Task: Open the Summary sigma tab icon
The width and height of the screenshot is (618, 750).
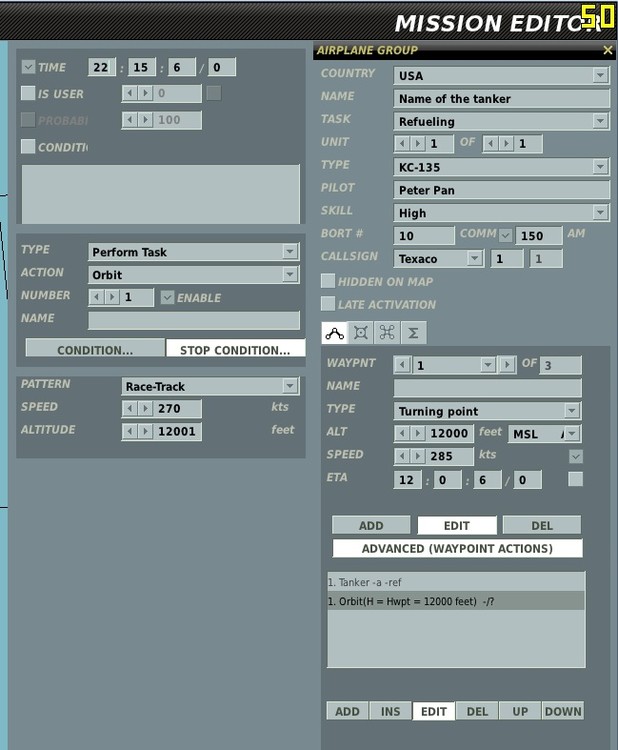Action: 413,333
